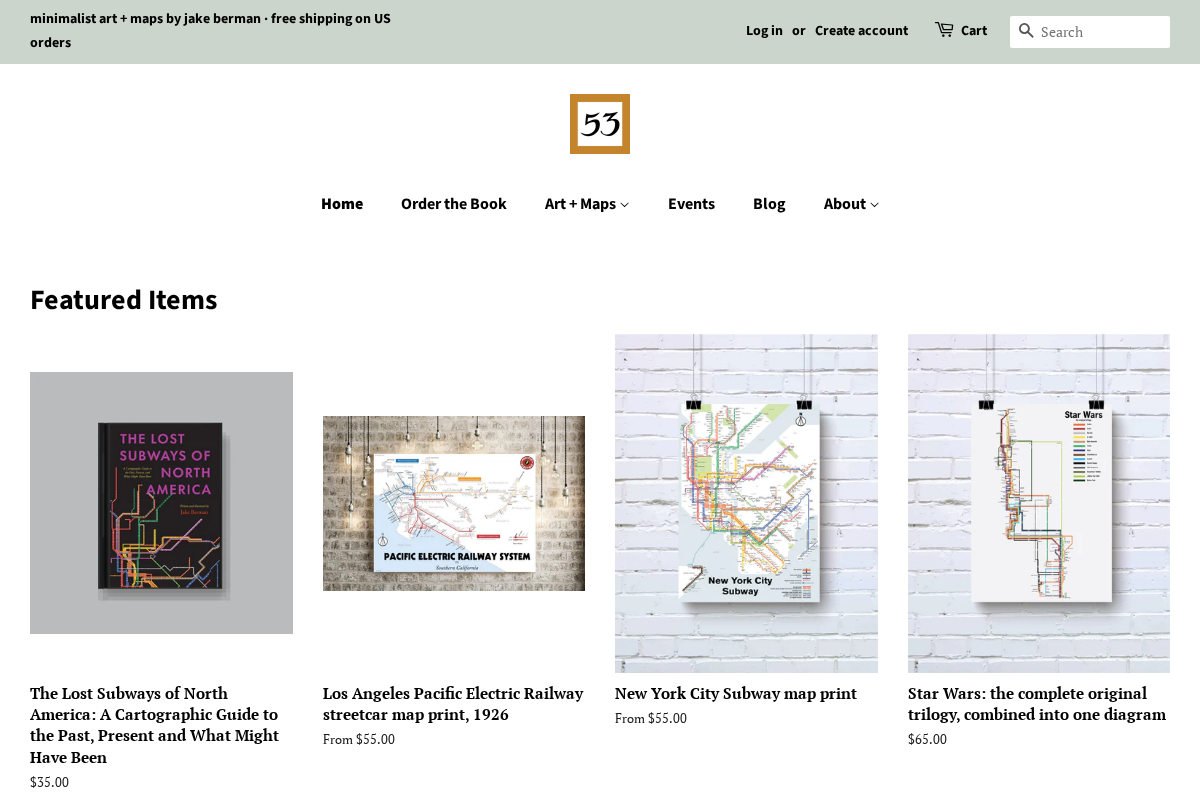Click the search magnifier icon

pos(1026,31)
